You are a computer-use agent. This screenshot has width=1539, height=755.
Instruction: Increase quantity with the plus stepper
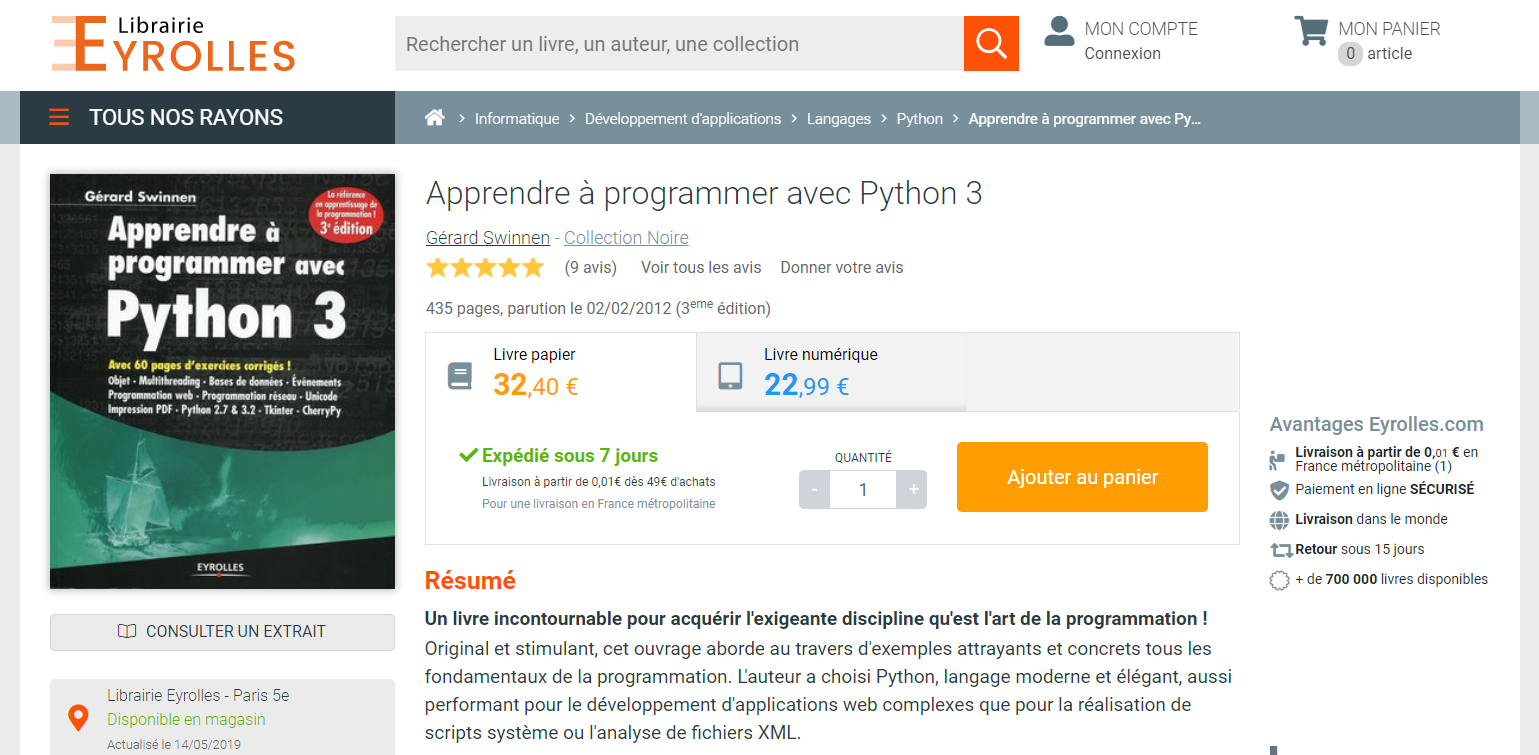[911, 489]
